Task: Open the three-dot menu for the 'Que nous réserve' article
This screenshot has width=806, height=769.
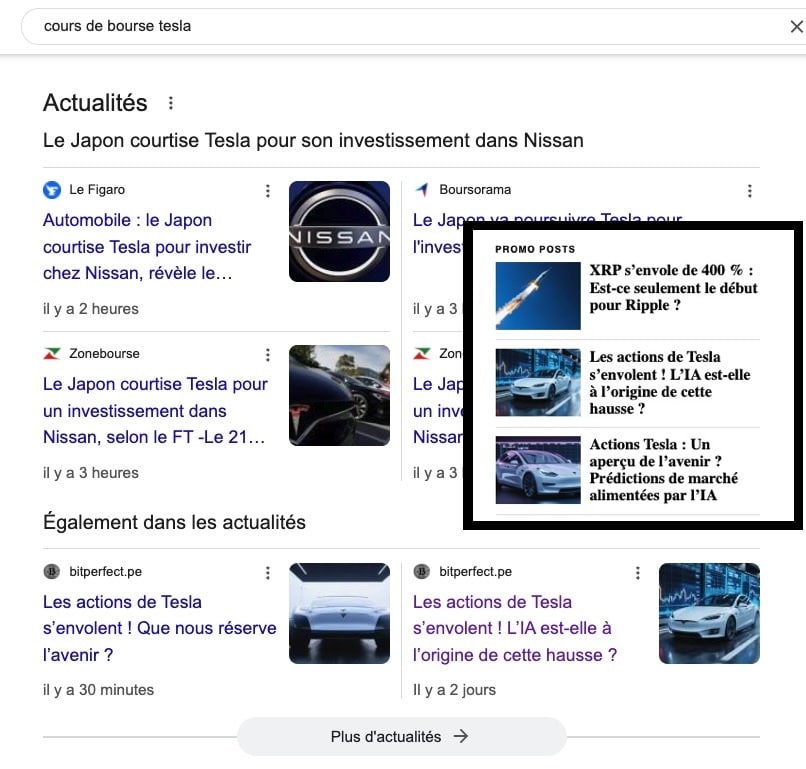Action: (268, 573)
